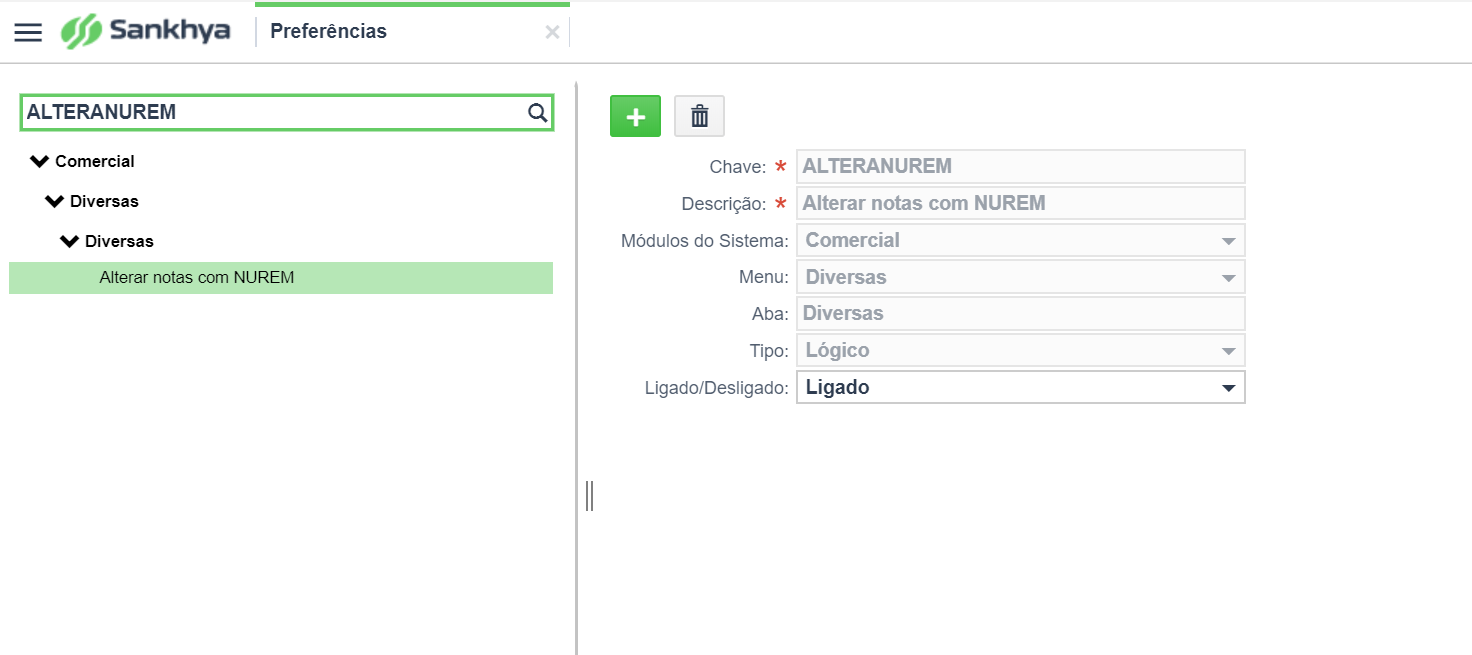The image size is (1472, 655).
Task: Delete preference using the trash icon
Action: pos(699,117)
